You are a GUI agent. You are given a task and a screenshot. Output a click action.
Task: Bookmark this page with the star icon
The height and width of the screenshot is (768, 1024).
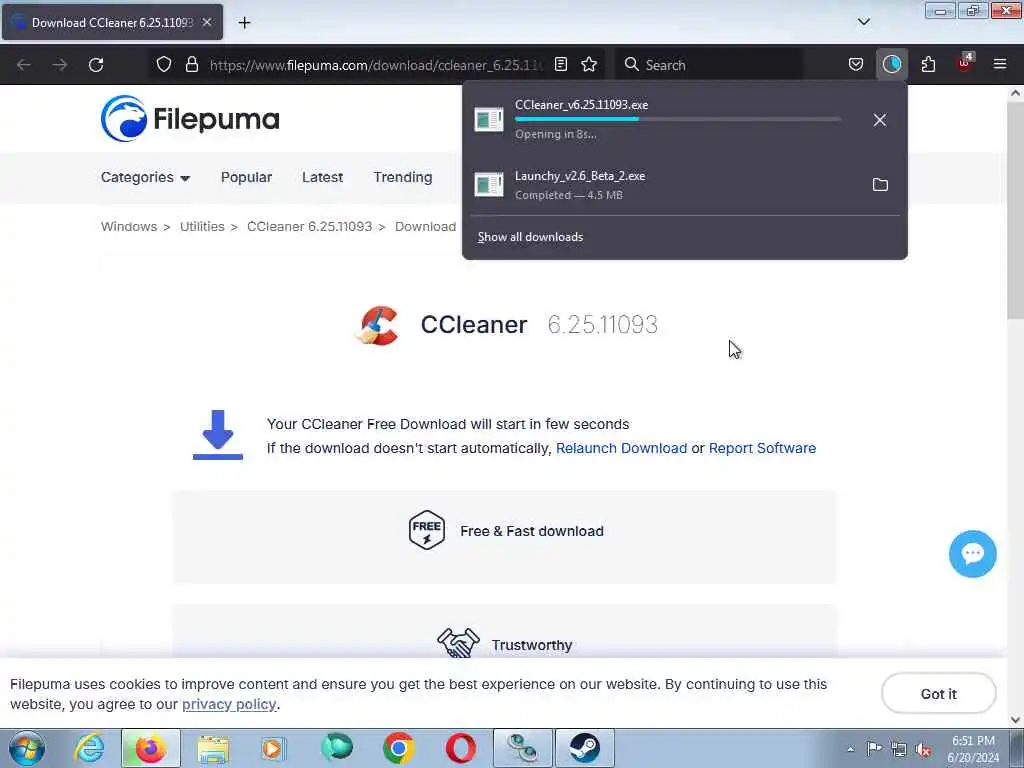click(589, 65)
